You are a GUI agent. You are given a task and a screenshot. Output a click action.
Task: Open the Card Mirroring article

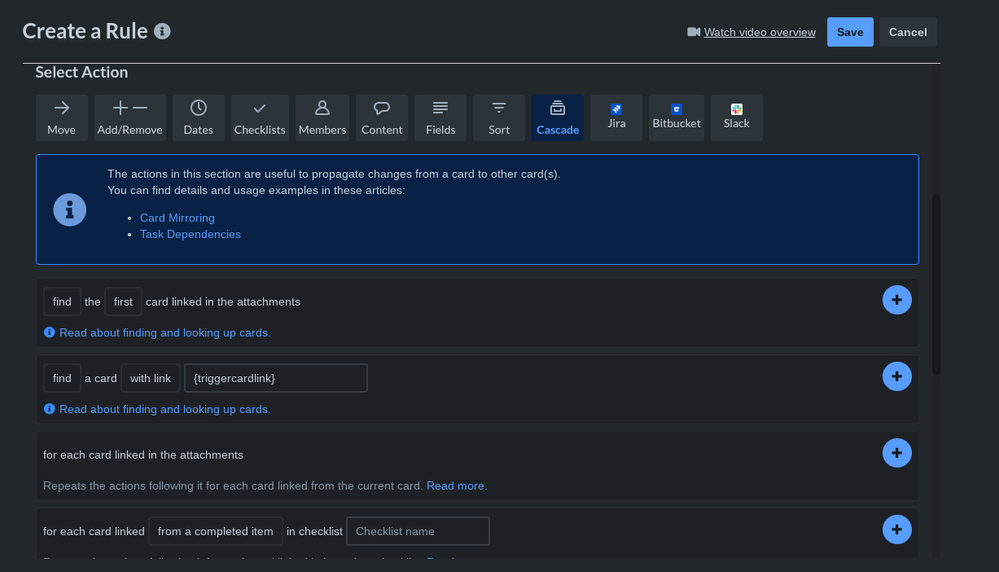(177, 218)
